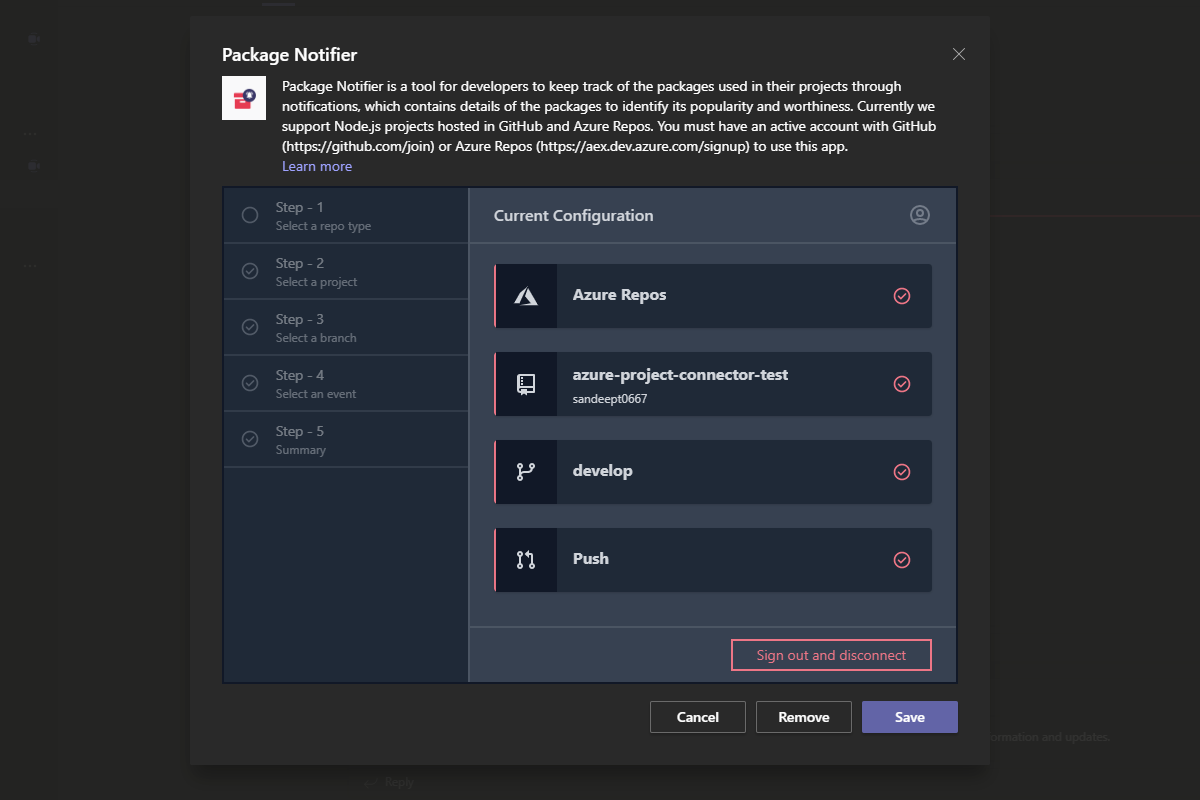Screen dimensions: 1200x800
Task: Toggle the Step - 4 check circle
Action: pyautogui.click(x=250, y=383)
